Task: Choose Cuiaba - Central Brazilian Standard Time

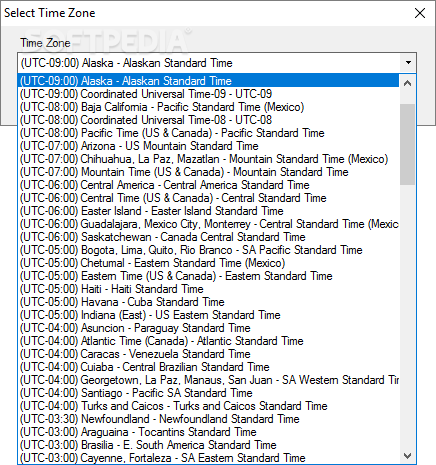Action: tap(209, 367)
